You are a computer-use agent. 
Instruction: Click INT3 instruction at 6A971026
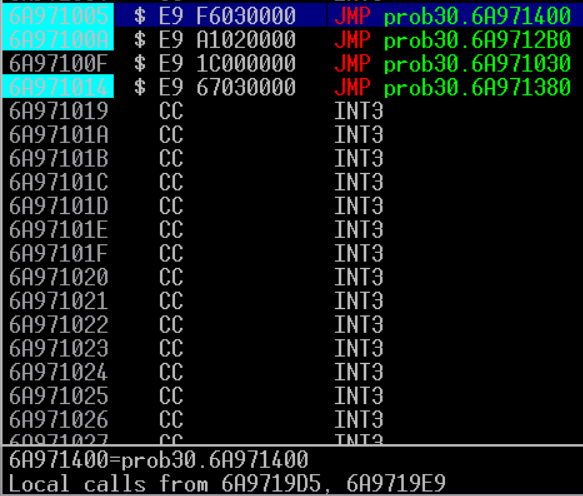pos(359,420)
